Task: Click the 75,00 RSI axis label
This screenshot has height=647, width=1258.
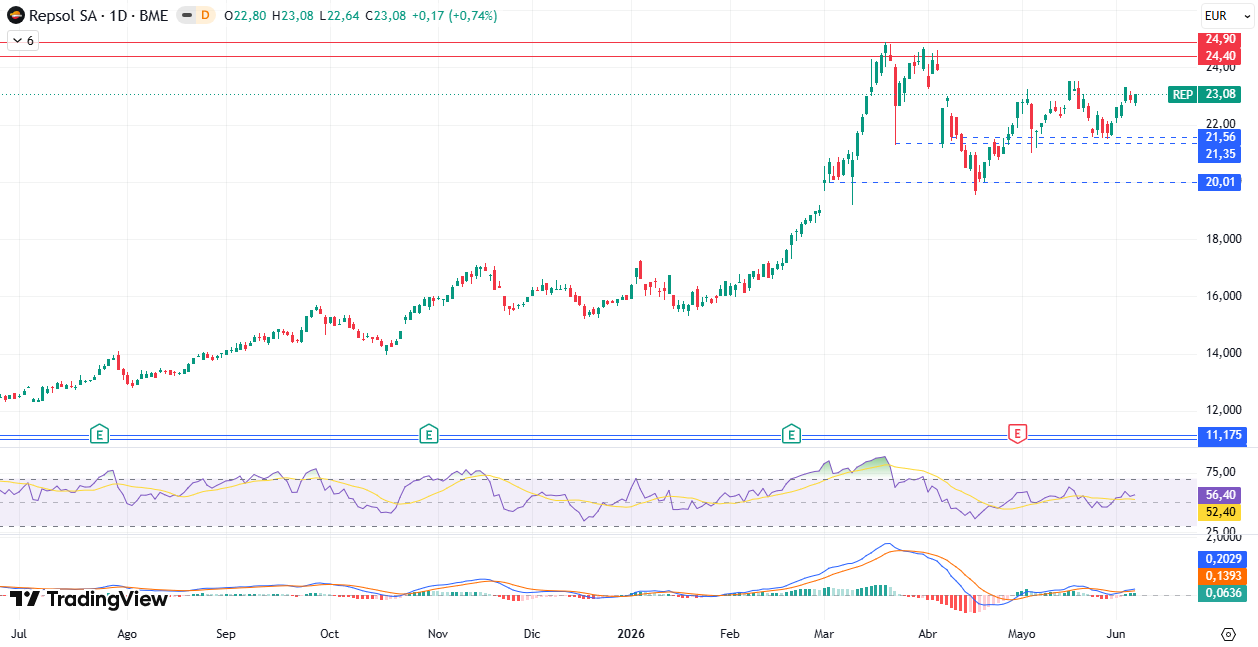Action: [1222, 472]
